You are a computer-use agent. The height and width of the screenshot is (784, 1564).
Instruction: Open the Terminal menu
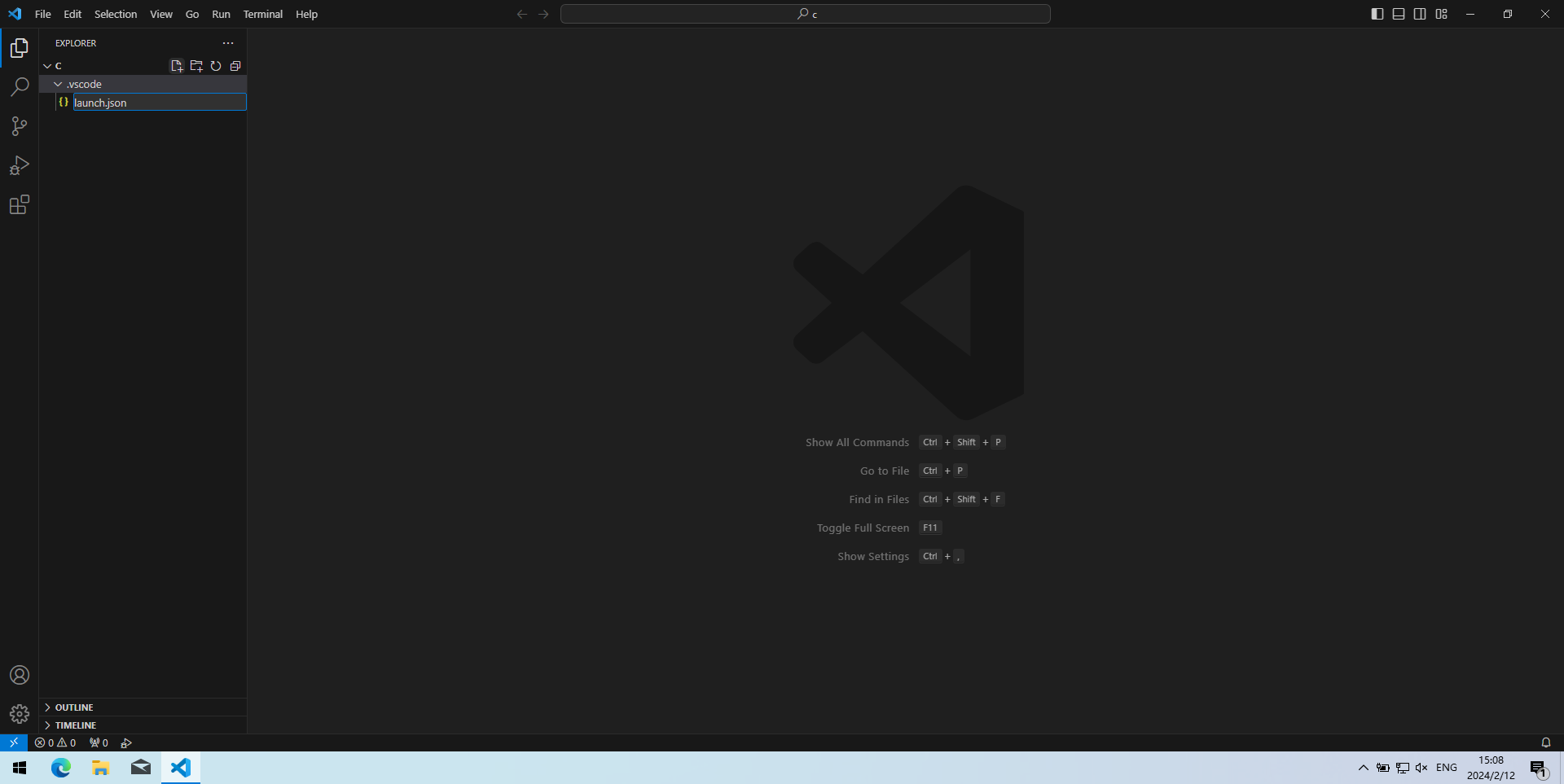click(263, 14)
